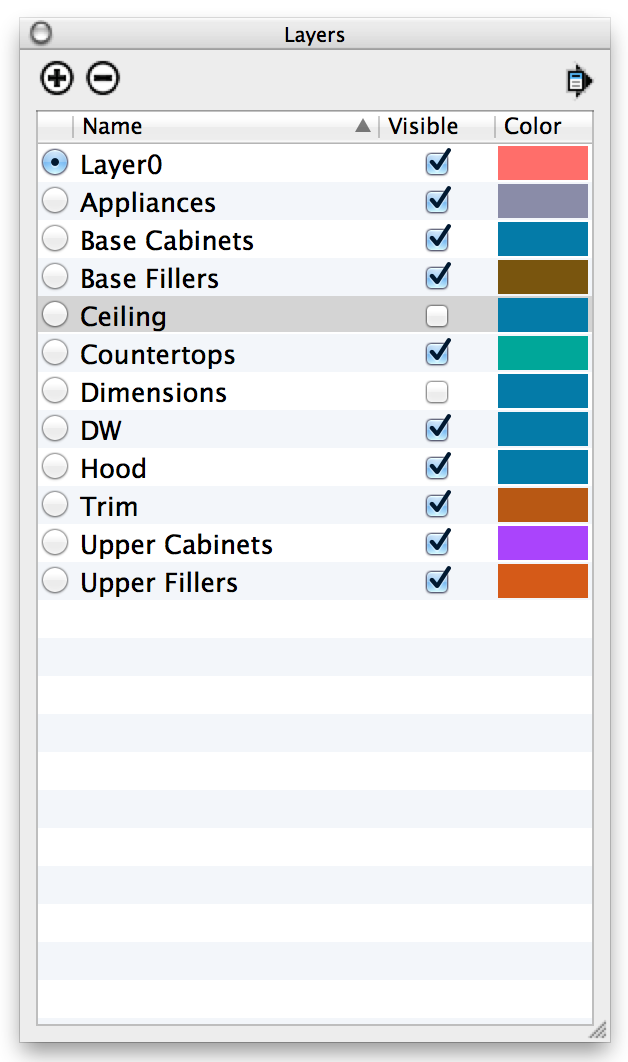Open the purple Upper Cabinets color swatch
This screenshot has height=1062, width=628.
[x=543, y=544]
